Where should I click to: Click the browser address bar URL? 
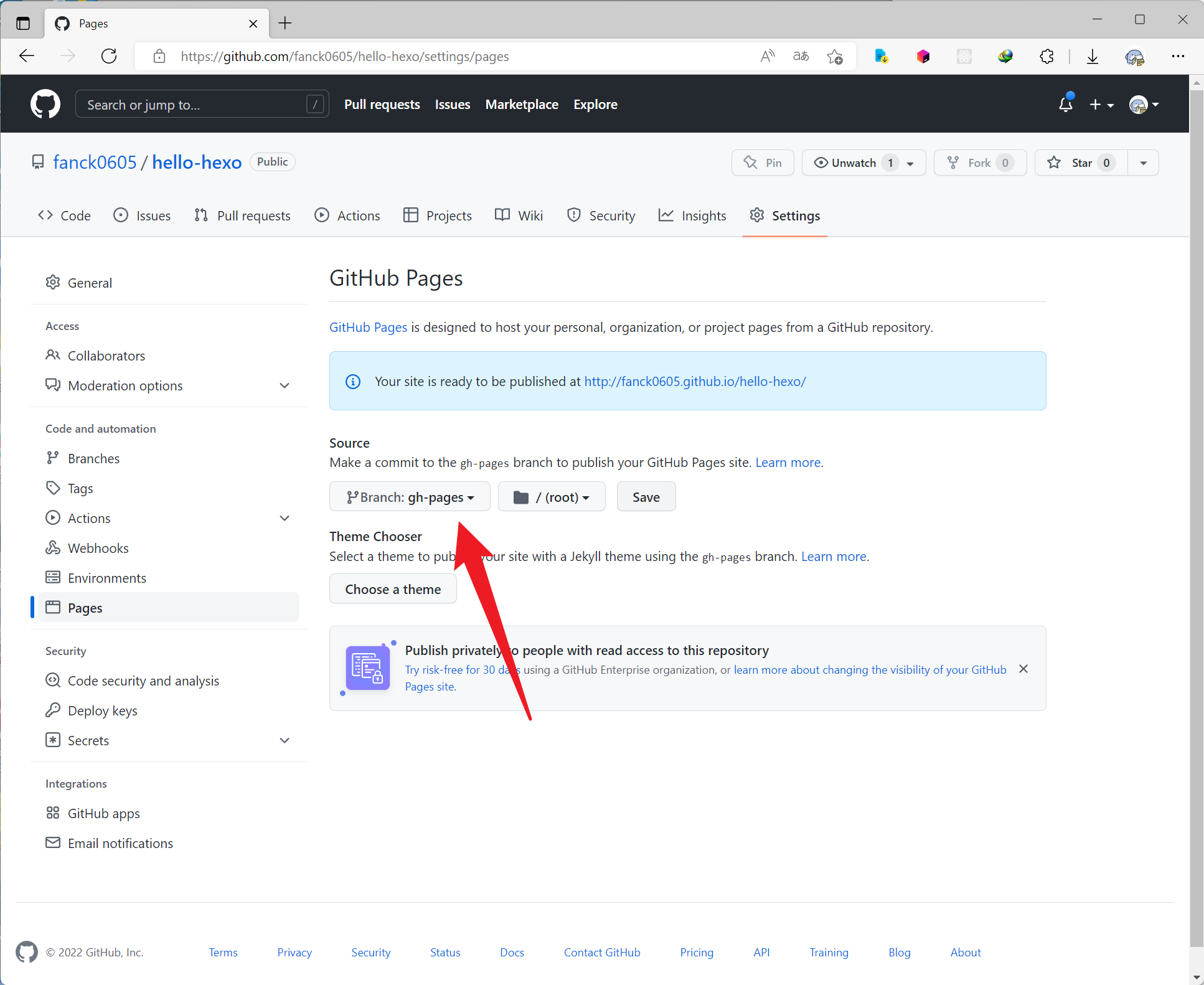click(x=345, y=57)
